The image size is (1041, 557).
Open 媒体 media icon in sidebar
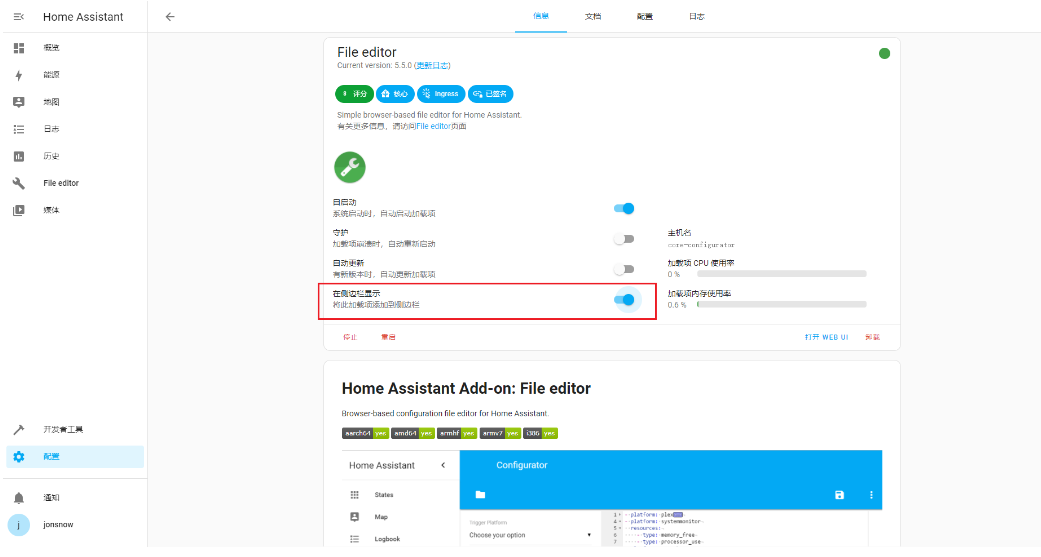(x=19, y=210)
